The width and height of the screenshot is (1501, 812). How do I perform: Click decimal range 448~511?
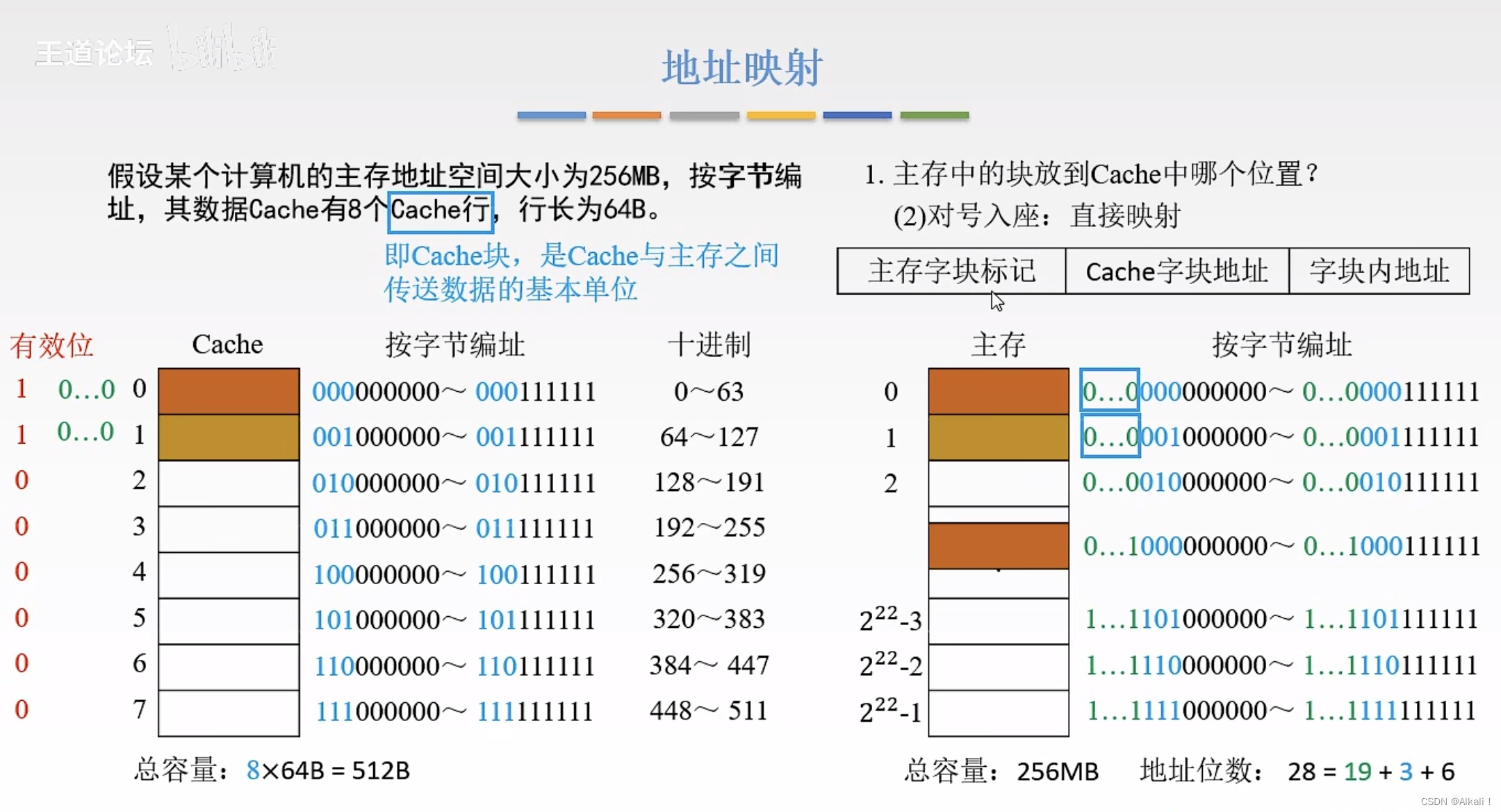(708, 711)
